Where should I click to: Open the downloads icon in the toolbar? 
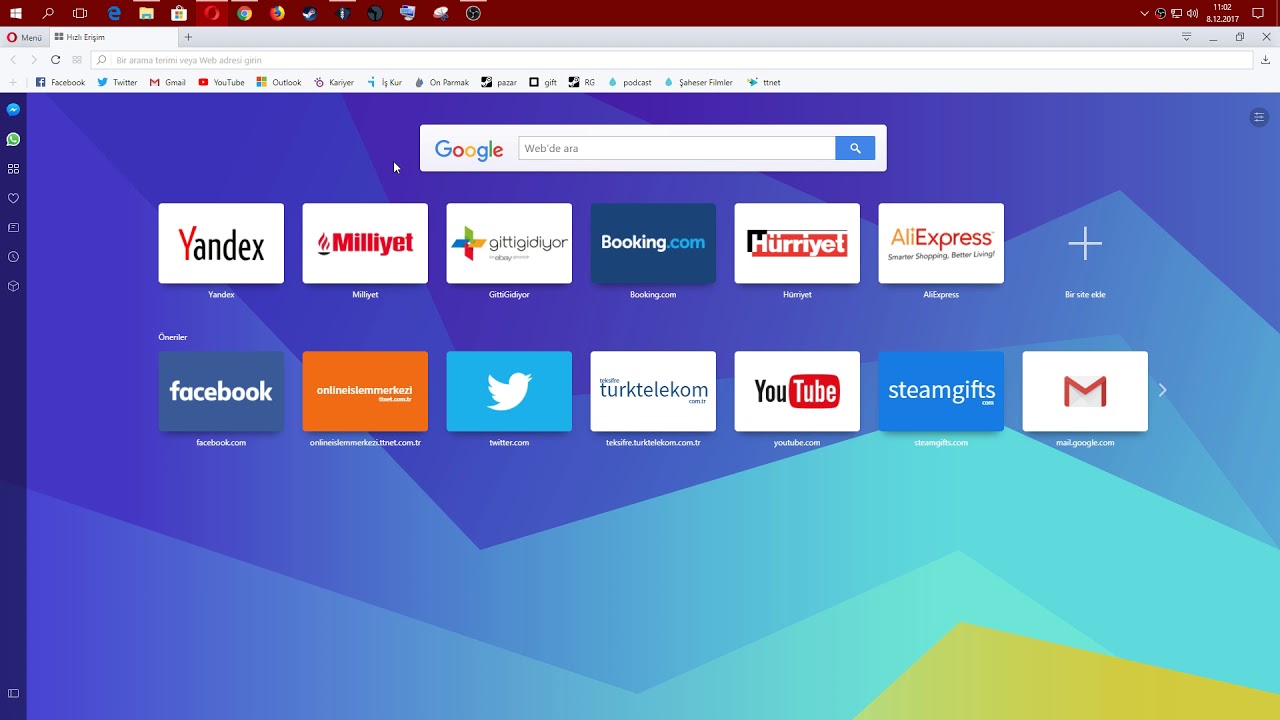[1266, 60]
